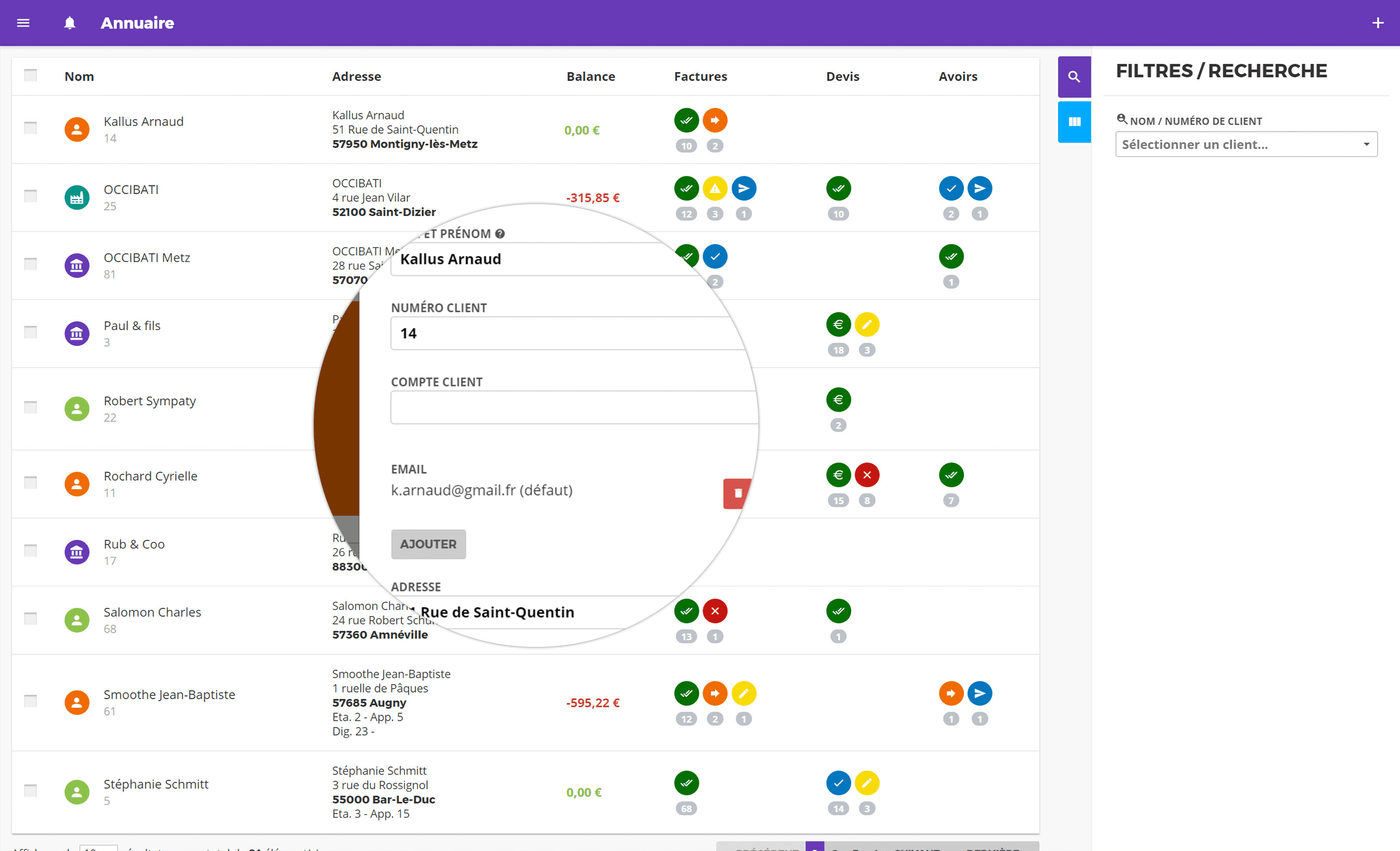The height and width of the screenshot is (851, 1400).
Task: Click the -595,22 € Smoothe balance
Action: [592, 703]
